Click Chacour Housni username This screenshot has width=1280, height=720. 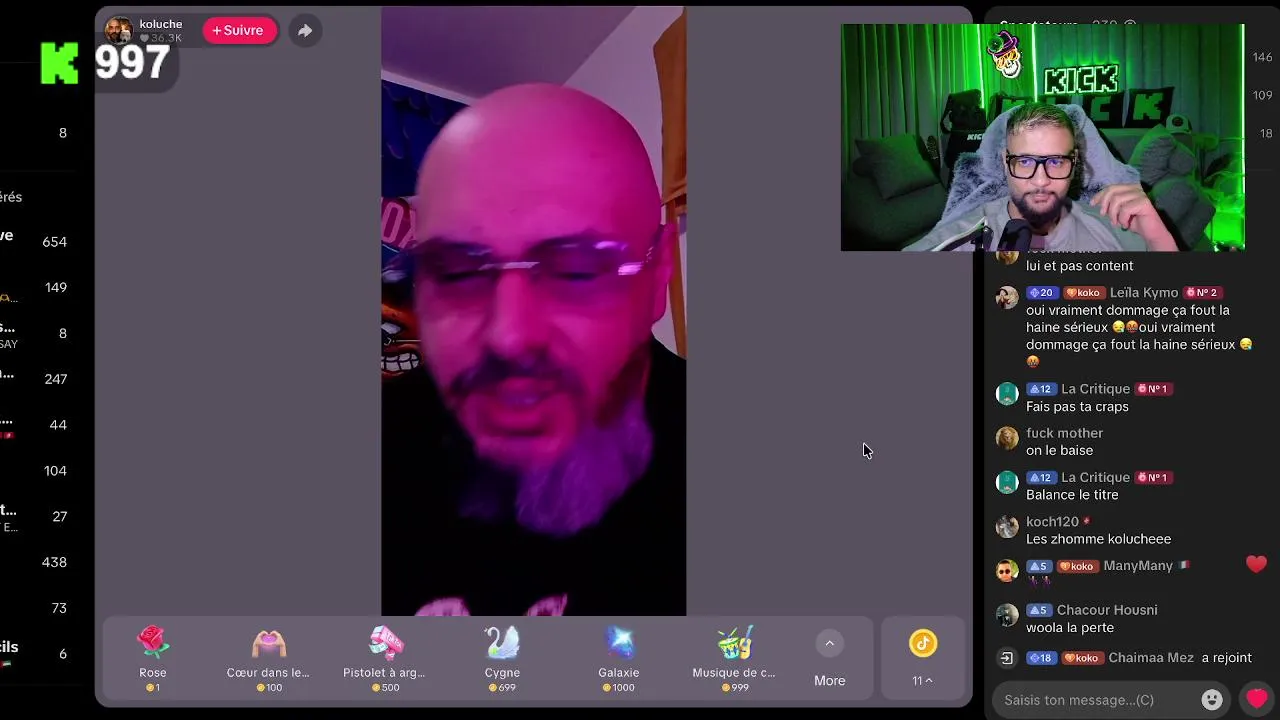coord(1107,610)
